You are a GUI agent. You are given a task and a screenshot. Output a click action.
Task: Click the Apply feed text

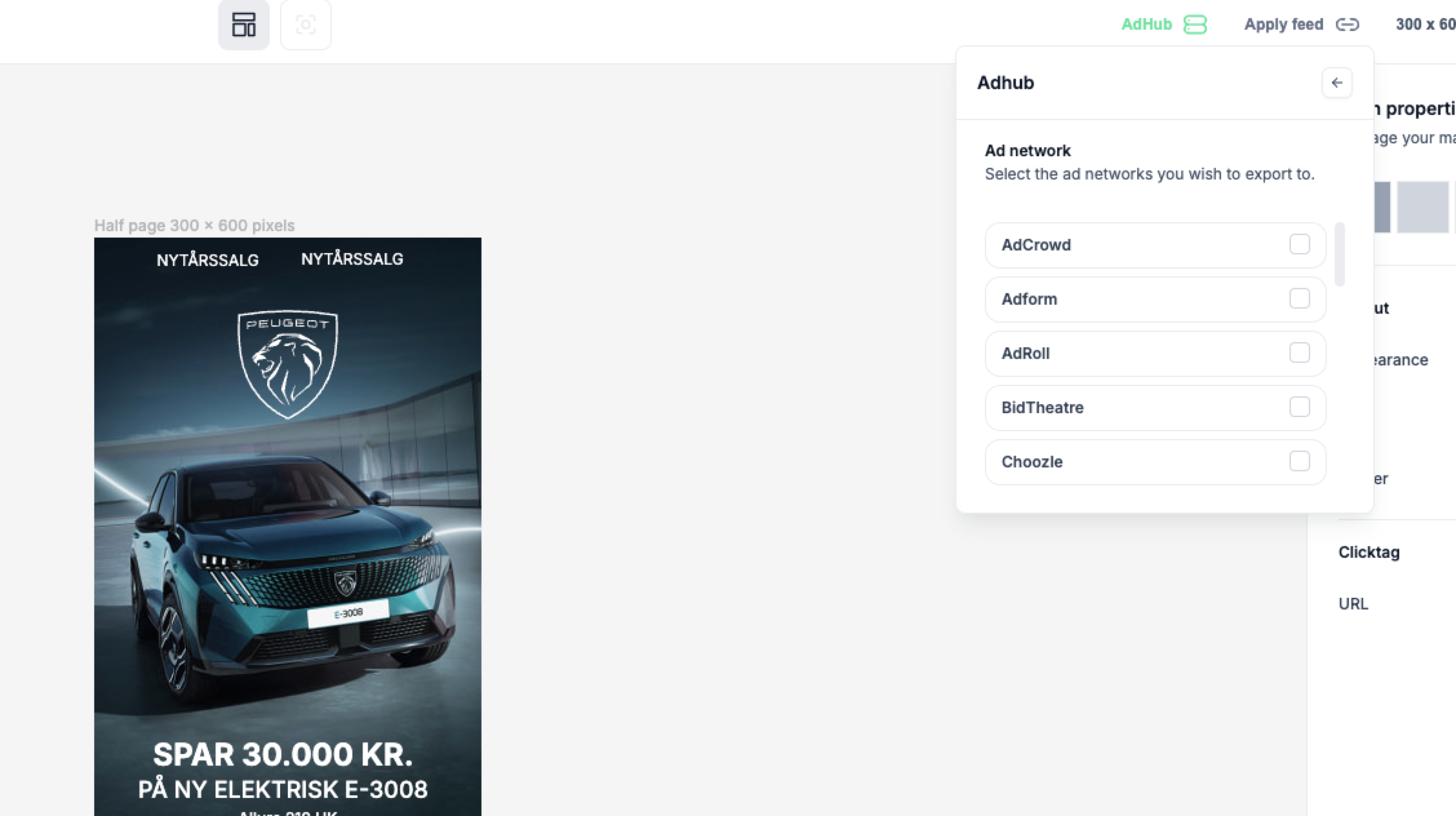coord(1283,25)
